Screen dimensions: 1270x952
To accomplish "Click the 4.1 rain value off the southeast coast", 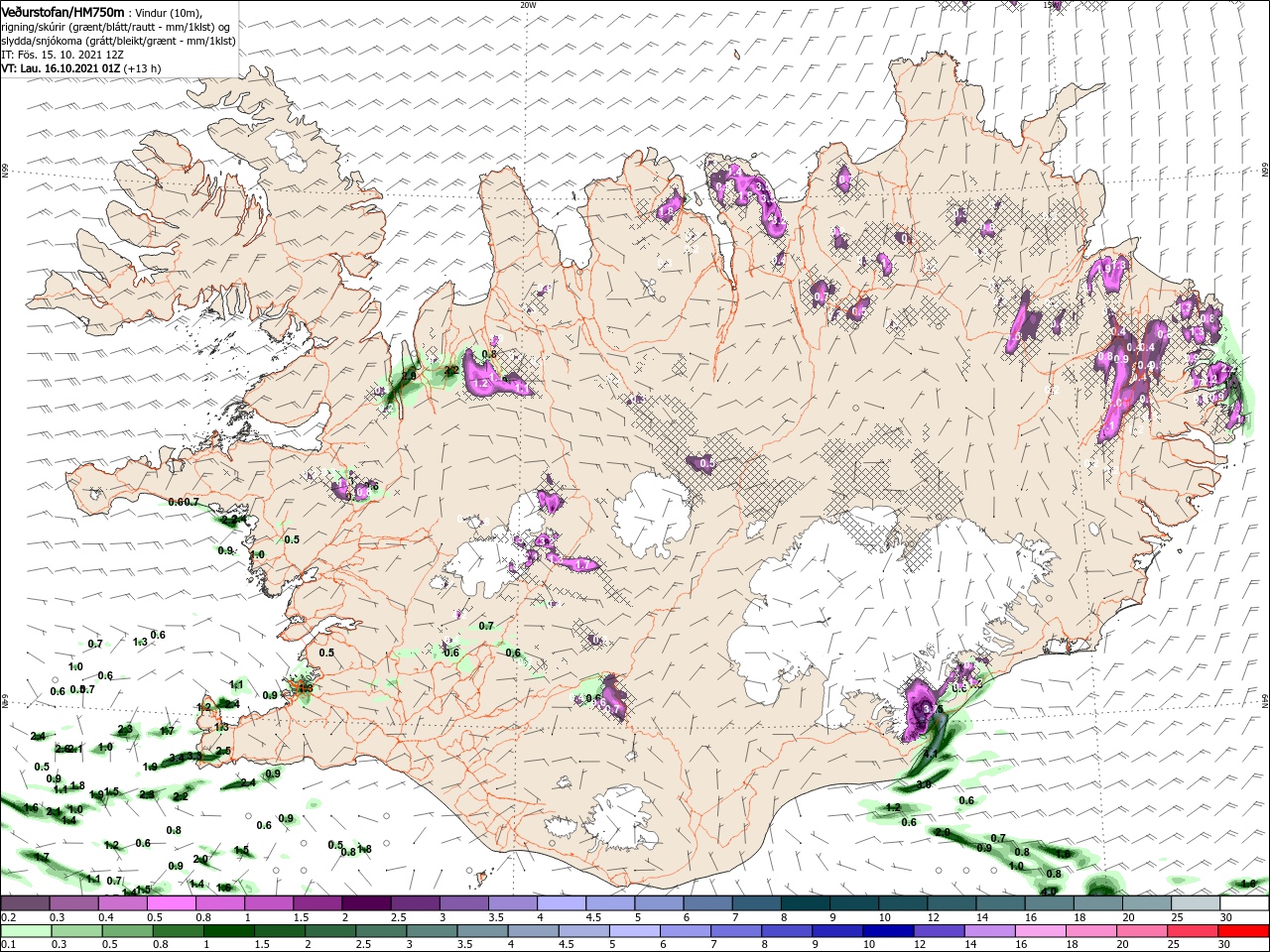I will click(930, 754).
